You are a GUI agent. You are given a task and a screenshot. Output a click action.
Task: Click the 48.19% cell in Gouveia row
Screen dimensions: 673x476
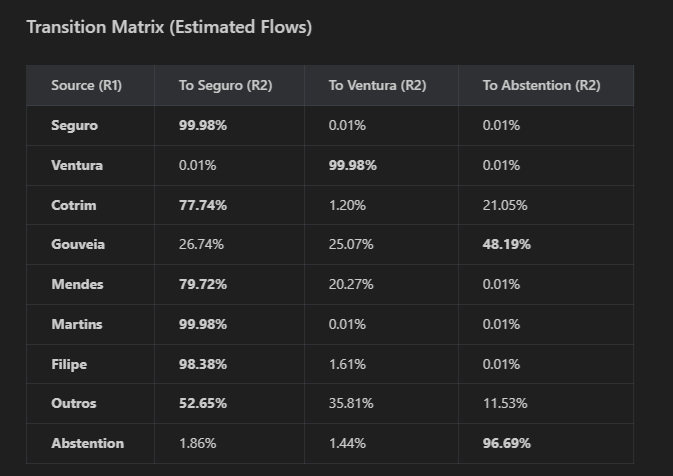tap(506, 244)
